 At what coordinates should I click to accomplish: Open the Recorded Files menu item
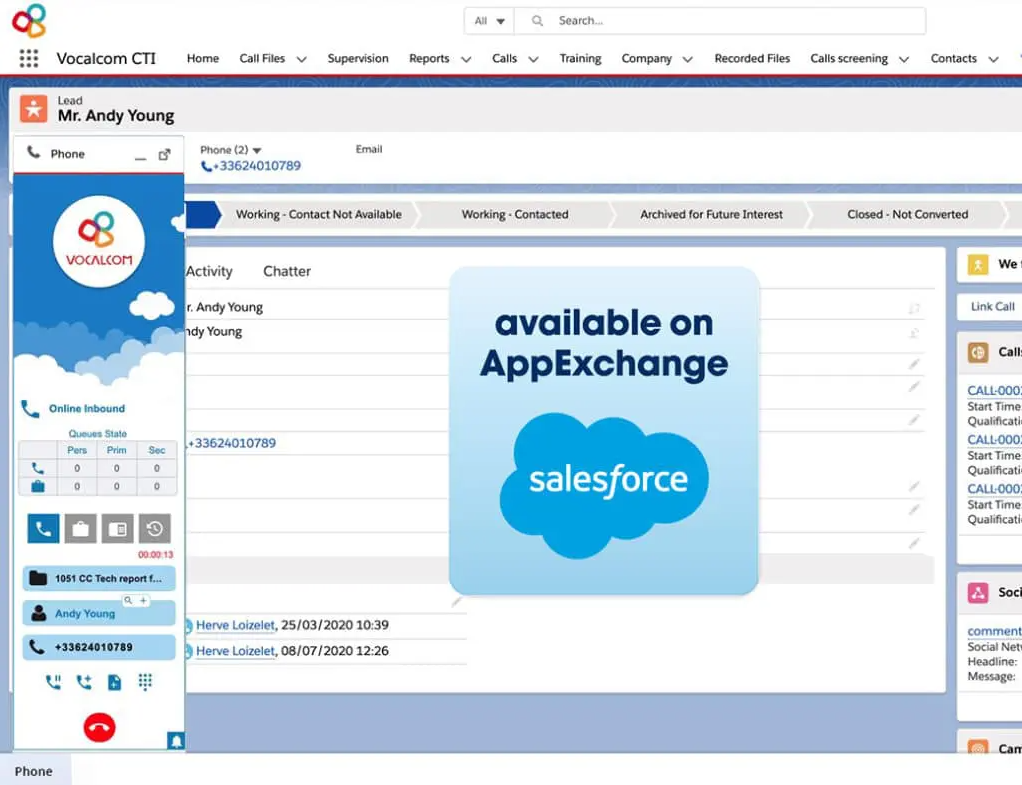pyautogui.click(x=752, y=58)
